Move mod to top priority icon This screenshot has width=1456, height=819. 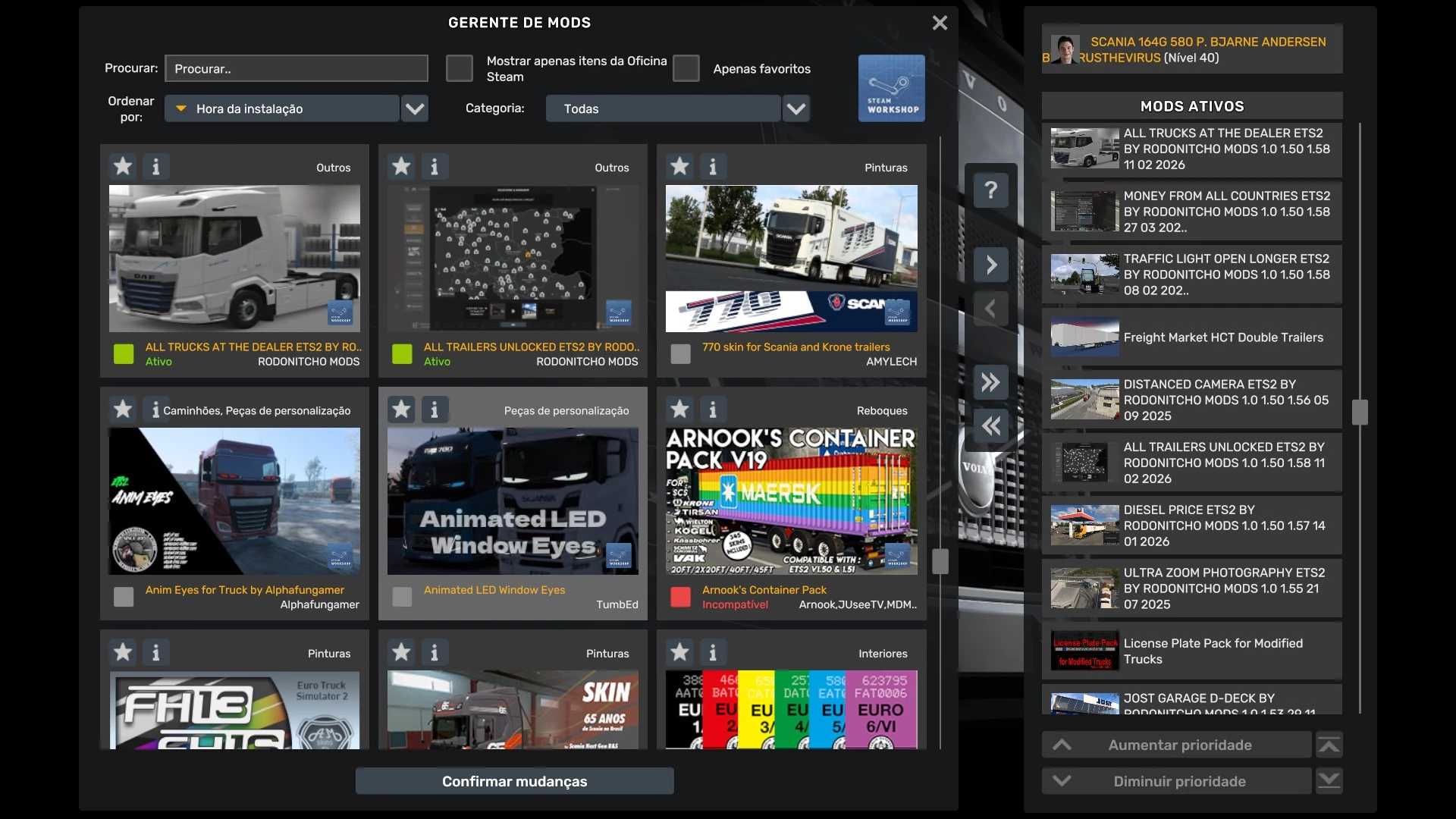[x=1329, y=745]
